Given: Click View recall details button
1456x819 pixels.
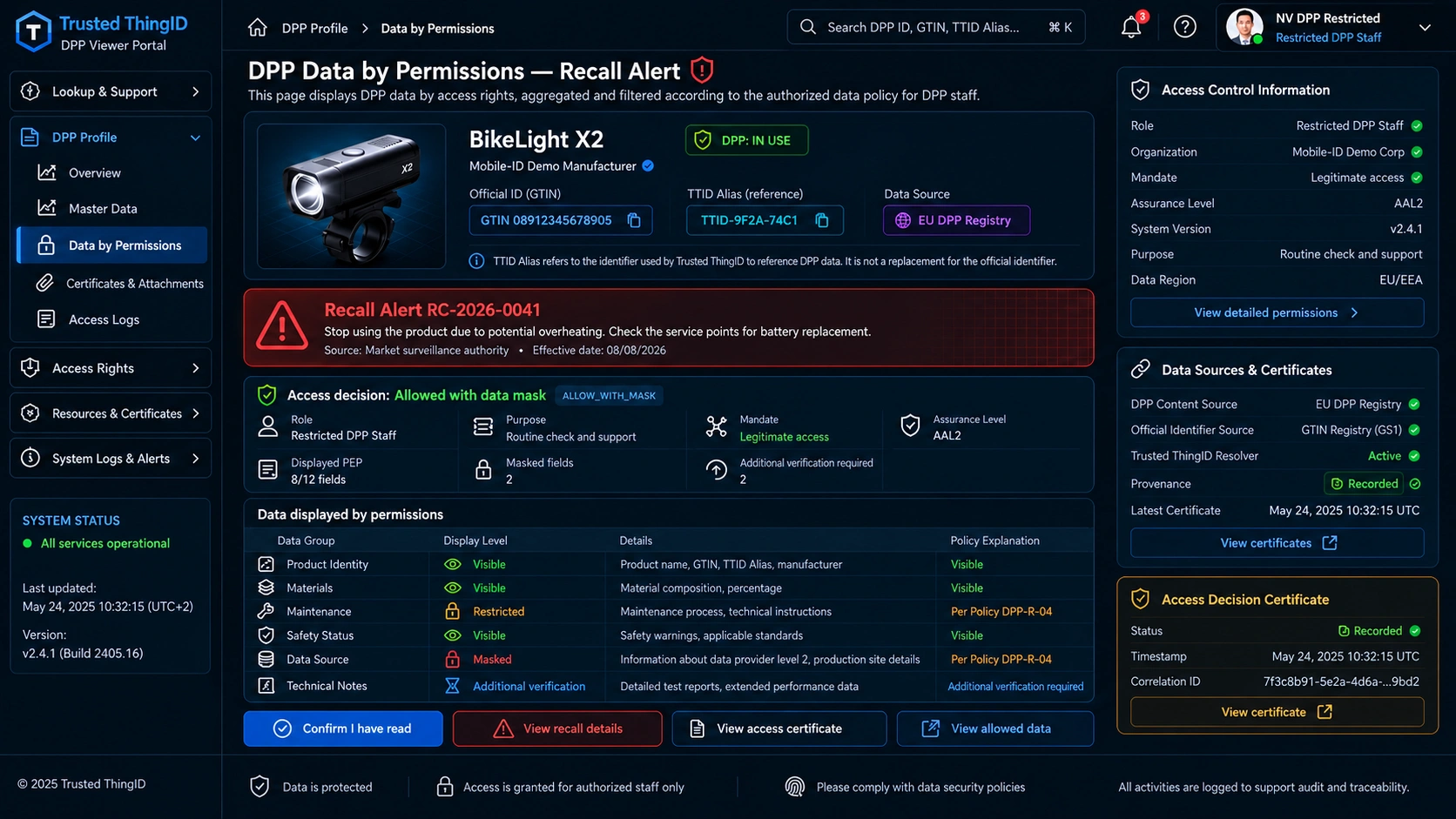Looking at the screenshot, I should pos(557,728).
